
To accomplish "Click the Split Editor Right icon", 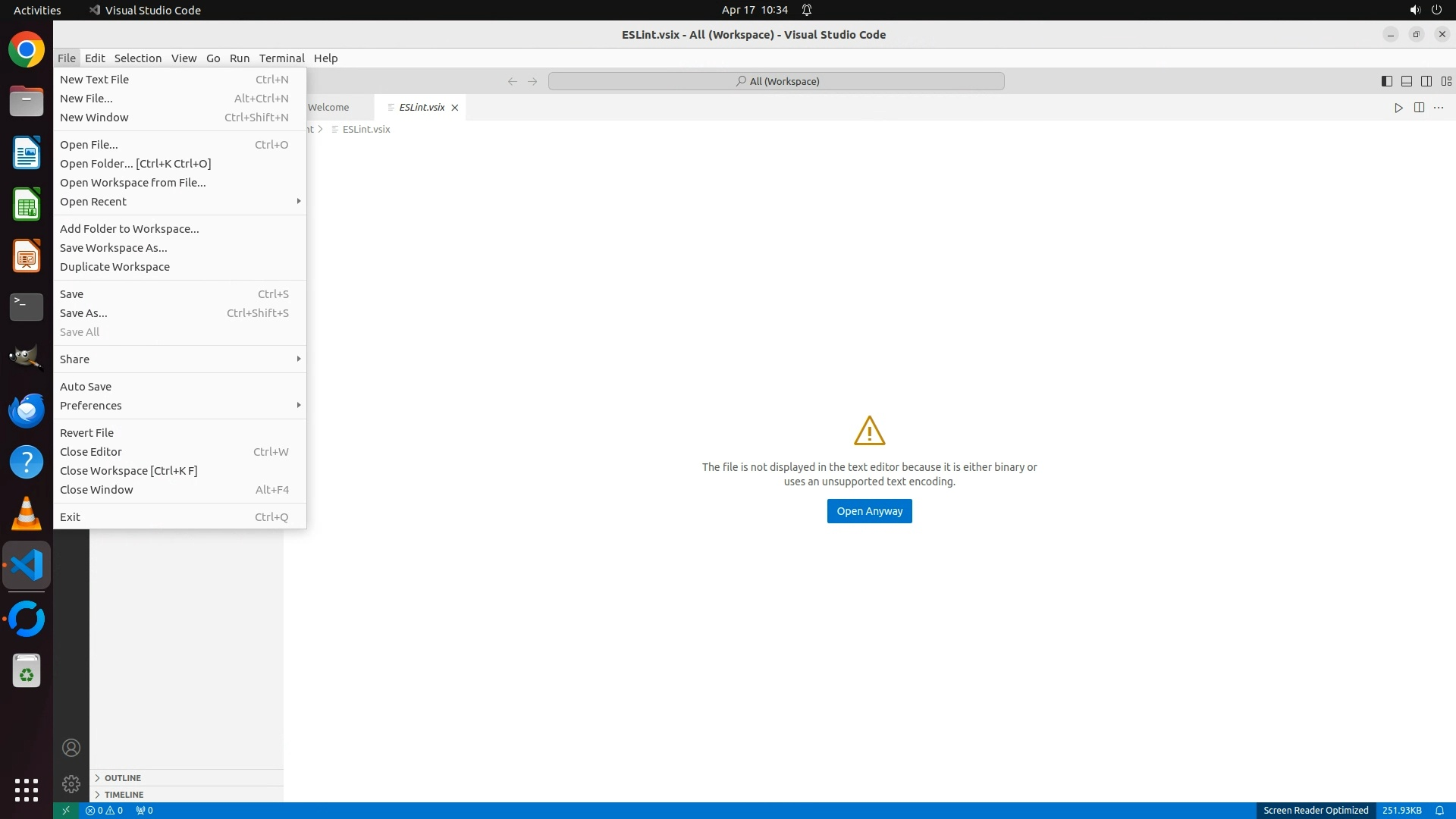I will tap(1419, 108).
